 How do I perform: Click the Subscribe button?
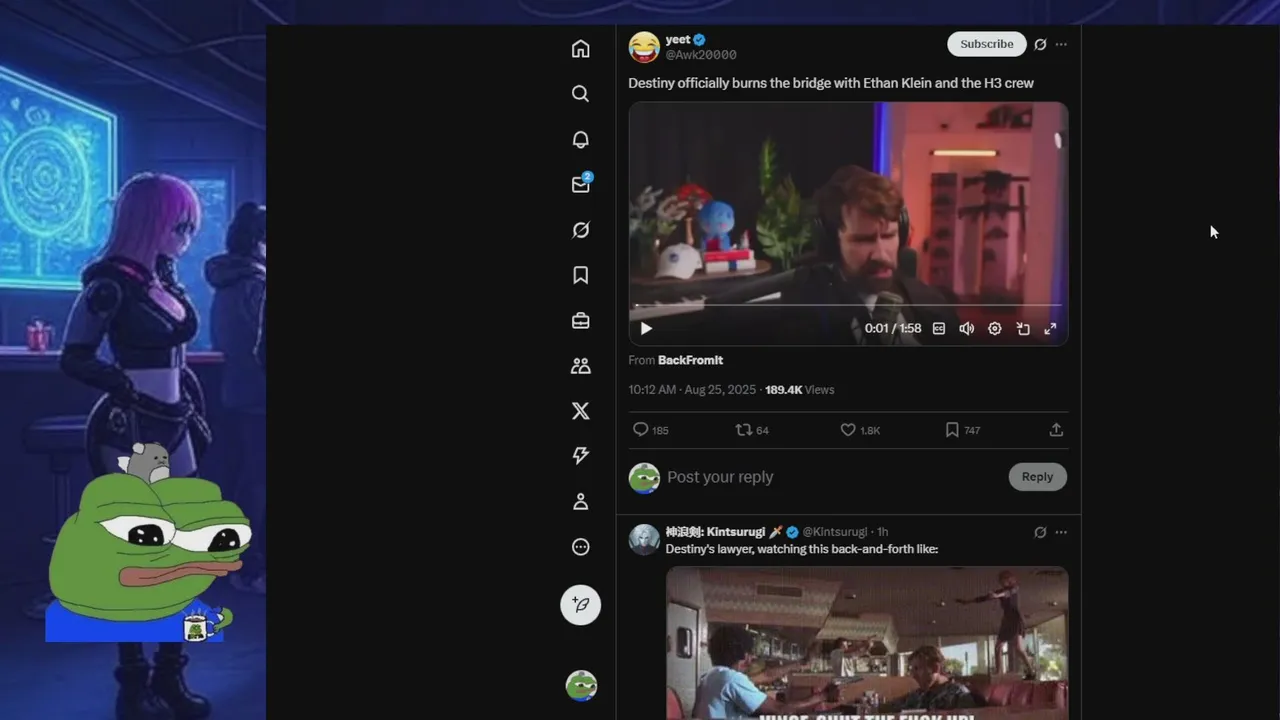(x=986, y=44)
